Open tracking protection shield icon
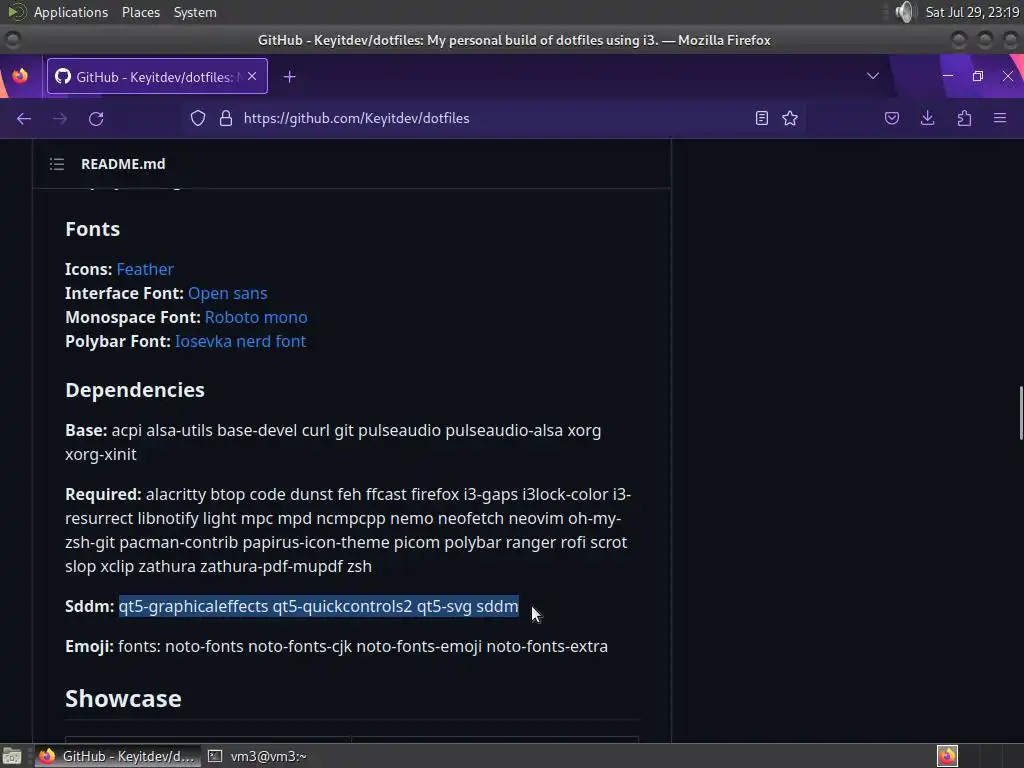This screenshot has width=1024, height=768. [x=198, y=118]
